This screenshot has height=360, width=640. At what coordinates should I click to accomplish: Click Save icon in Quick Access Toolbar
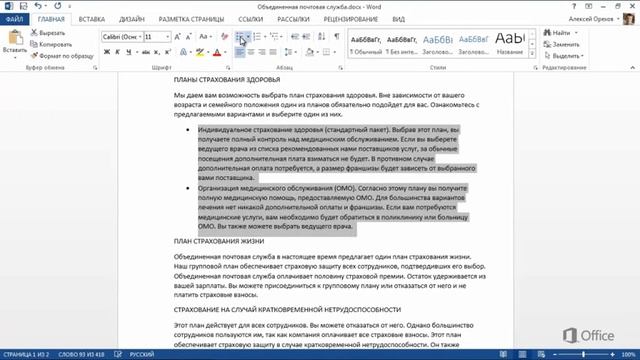(x=23, y=6)
